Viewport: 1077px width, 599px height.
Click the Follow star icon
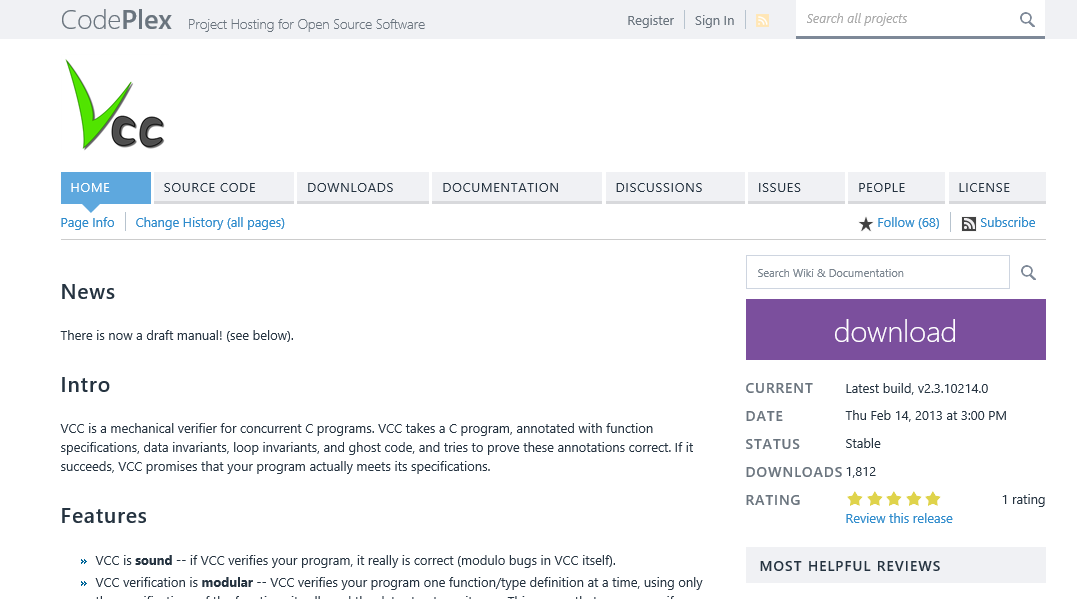tap(865, 224)
